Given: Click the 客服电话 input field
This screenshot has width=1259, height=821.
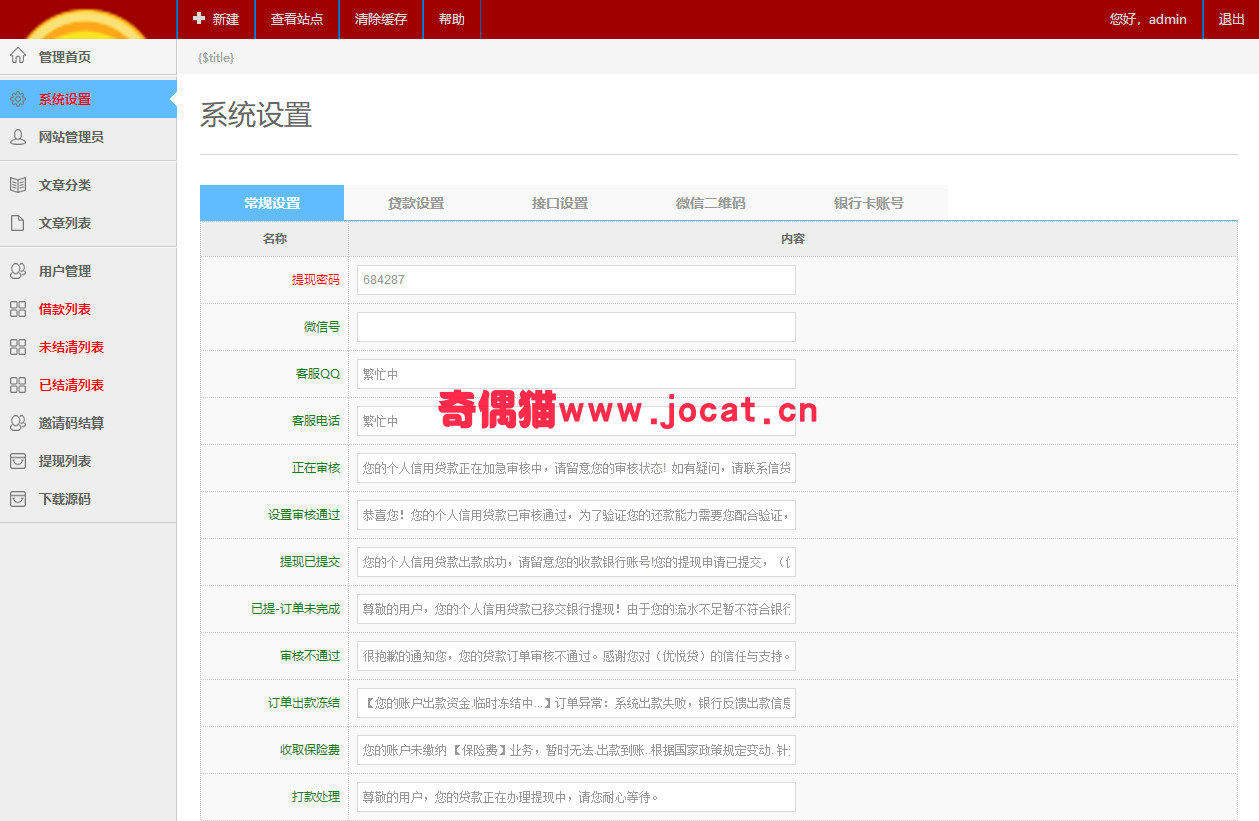Looking at the screenshot, I should coord(576,421).
